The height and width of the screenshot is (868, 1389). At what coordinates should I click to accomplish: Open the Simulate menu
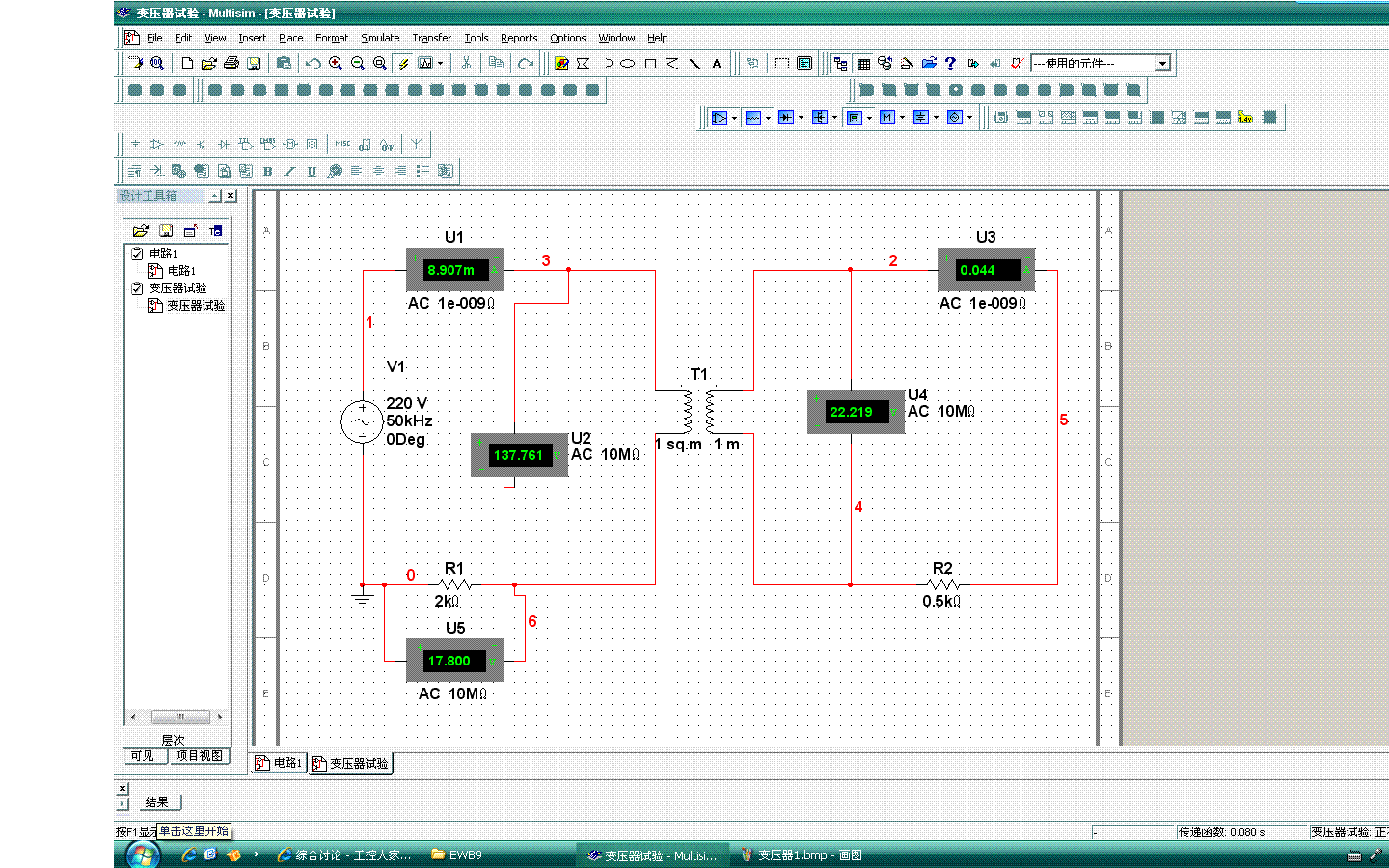click(380, 38)
